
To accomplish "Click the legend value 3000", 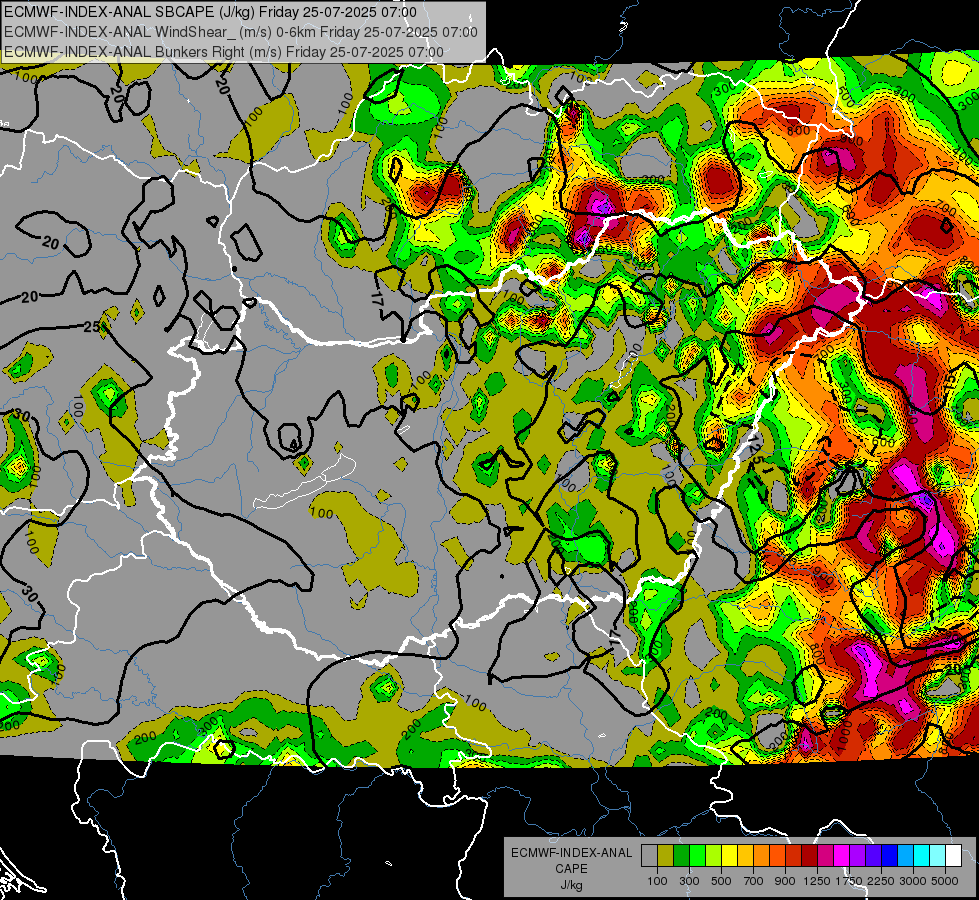I will point(913,881).
